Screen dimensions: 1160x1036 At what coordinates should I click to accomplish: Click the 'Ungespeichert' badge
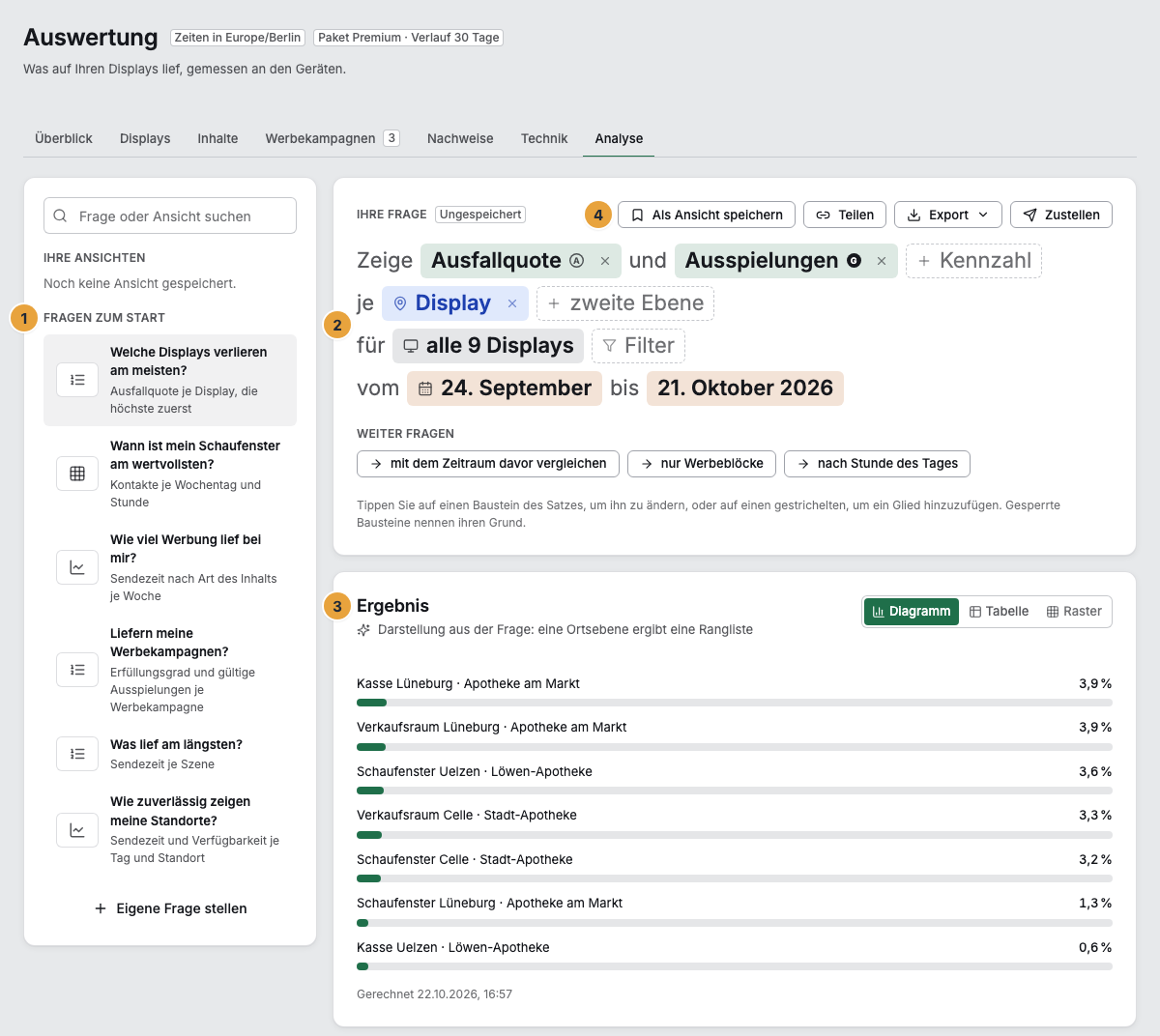[x=480, y=215]
